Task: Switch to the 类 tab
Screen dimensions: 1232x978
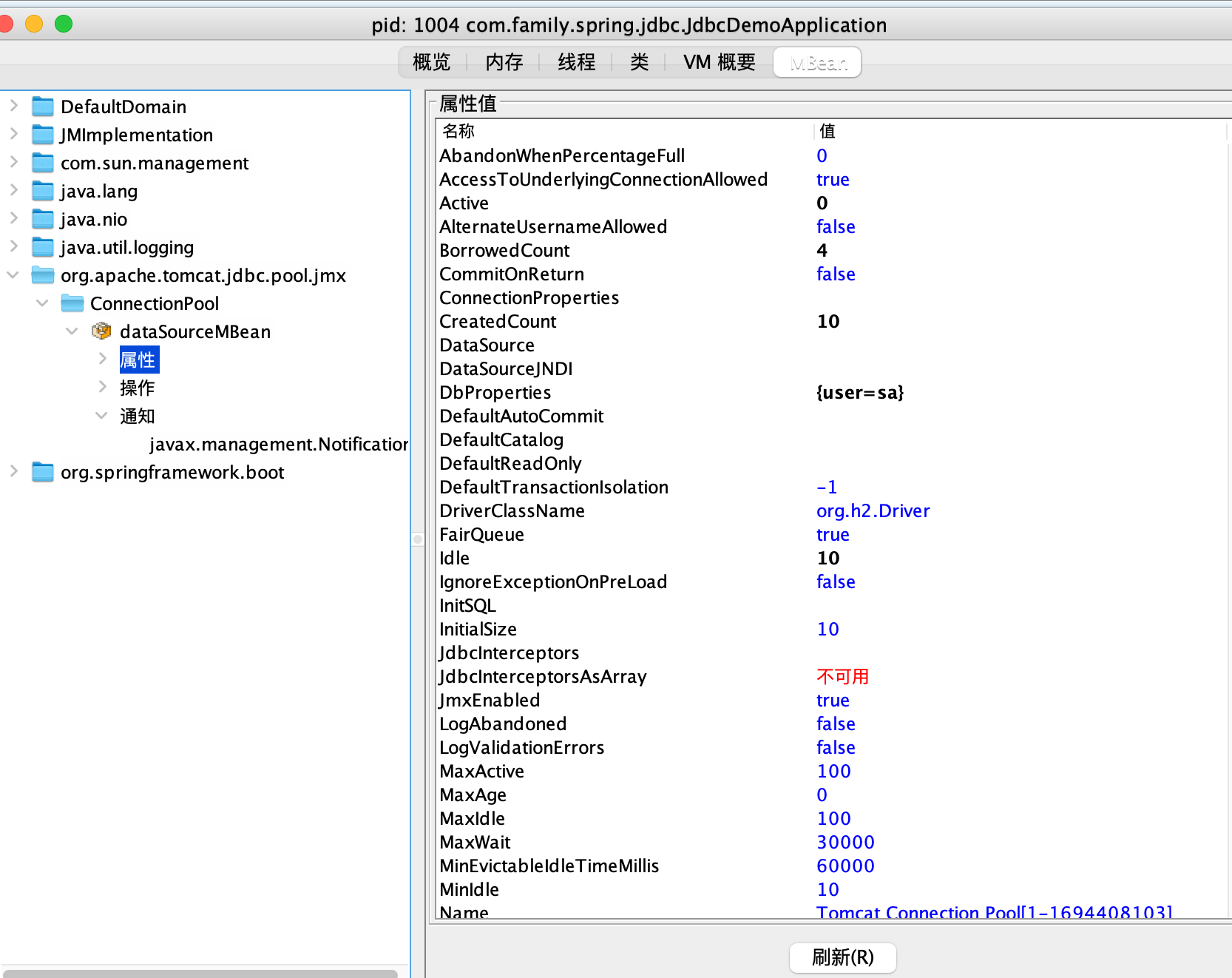Action: (640, 62)
